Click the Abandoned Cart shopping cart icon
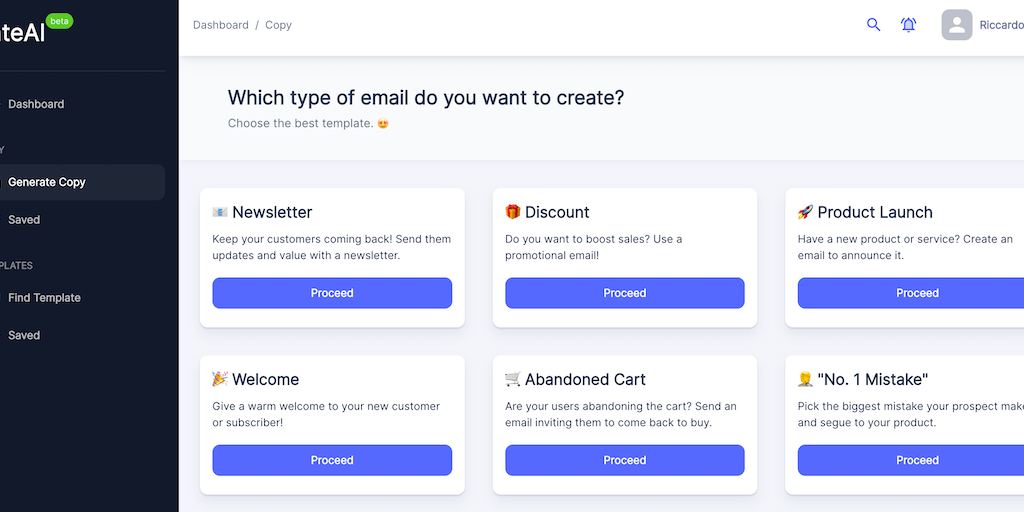The width and height of the screenshot is (1024, 512). [513, 379]
